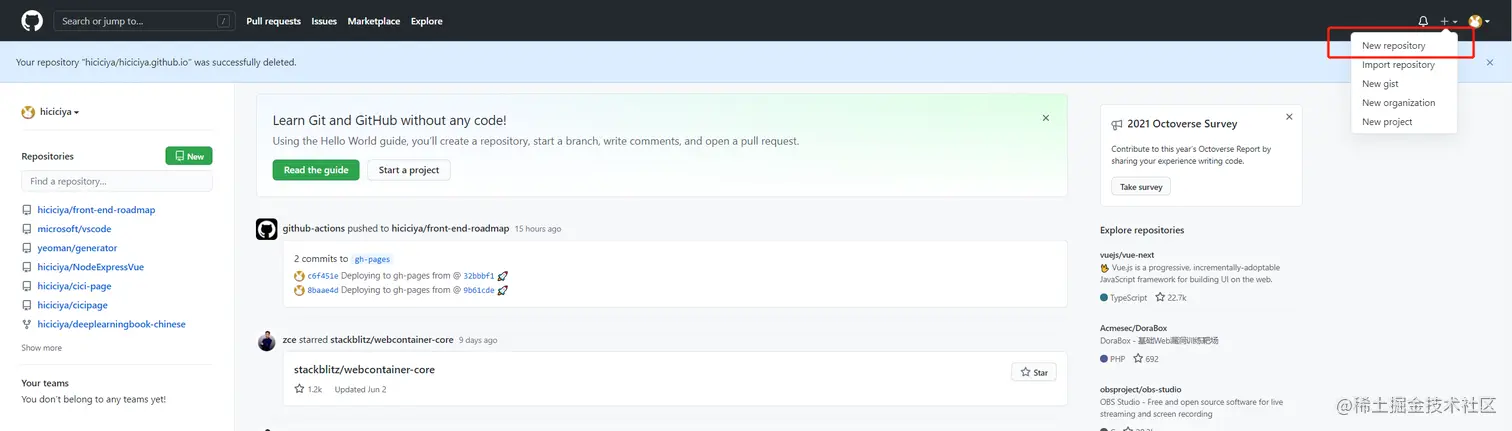Open hiciciya/deeplearningbook-chinese fork

112,324
